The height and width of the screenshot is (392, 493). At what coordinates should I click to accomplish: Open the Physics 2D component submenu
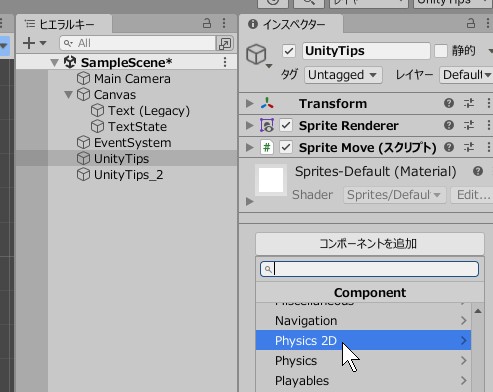coord(363,340)
